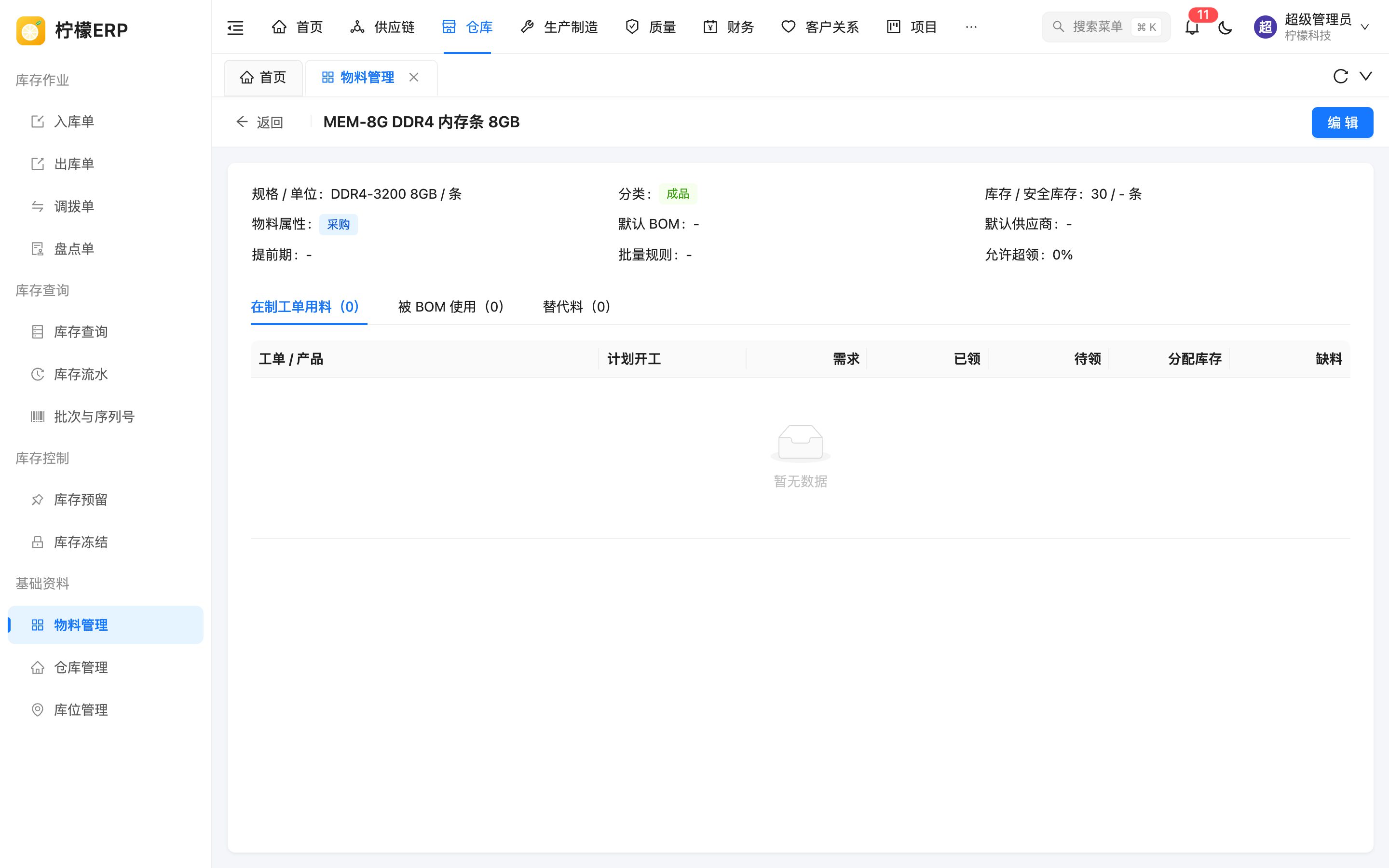Focus the 搜索菜单 search field

pyautogui.click(x=1105, y=27)
